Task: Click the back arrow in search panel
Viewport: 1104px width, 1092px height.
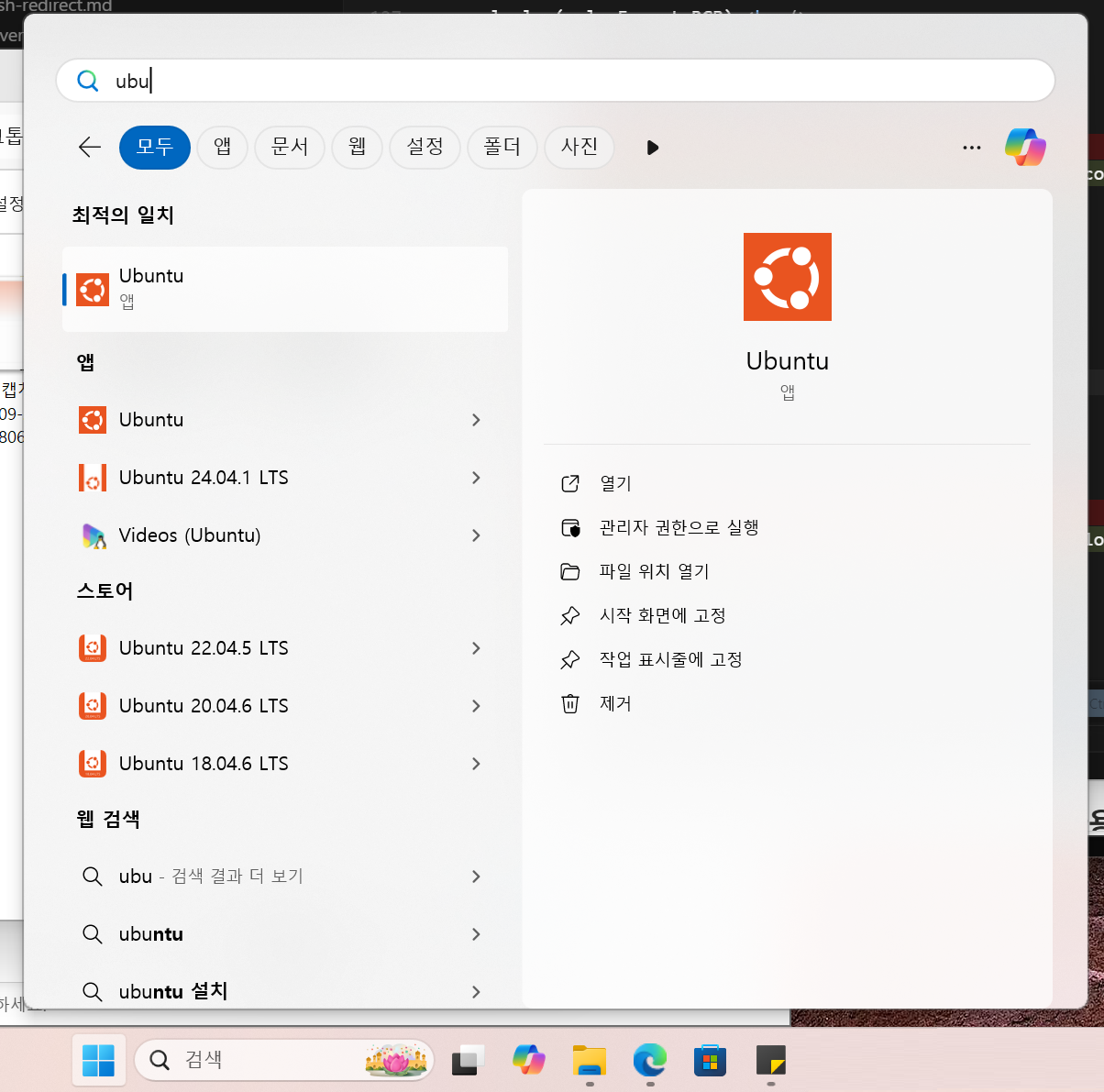Action: click(90, 147)
